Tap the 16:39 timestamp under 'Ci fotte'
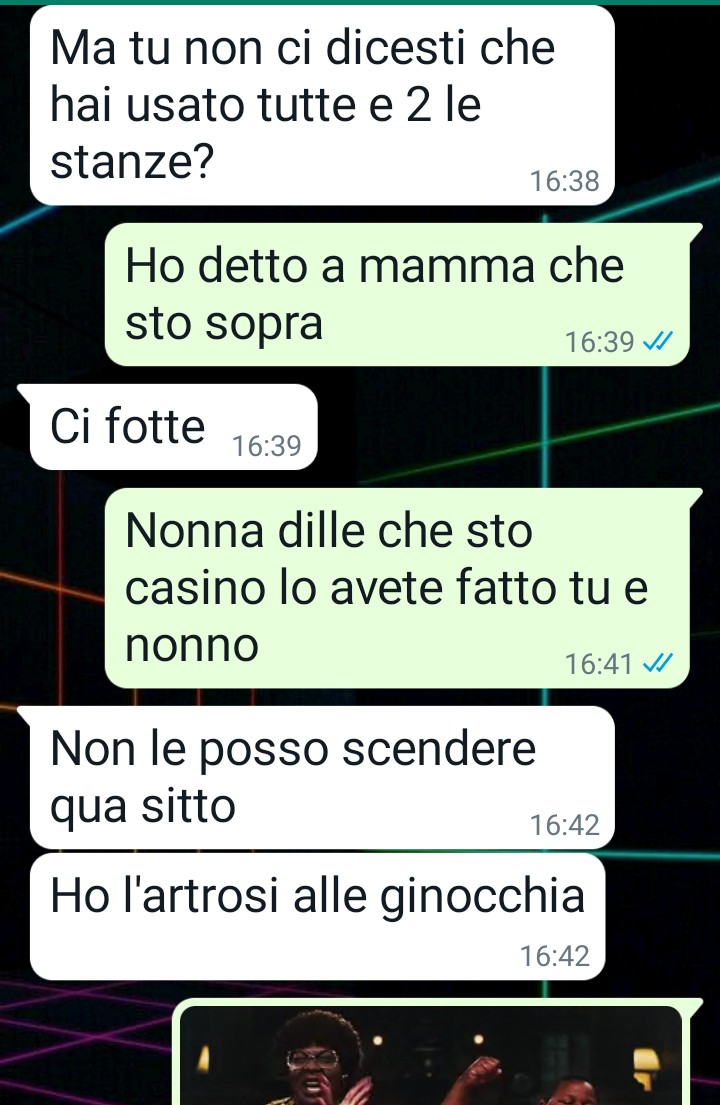Viewport: 720px width, 1105px height. [266, 445]
